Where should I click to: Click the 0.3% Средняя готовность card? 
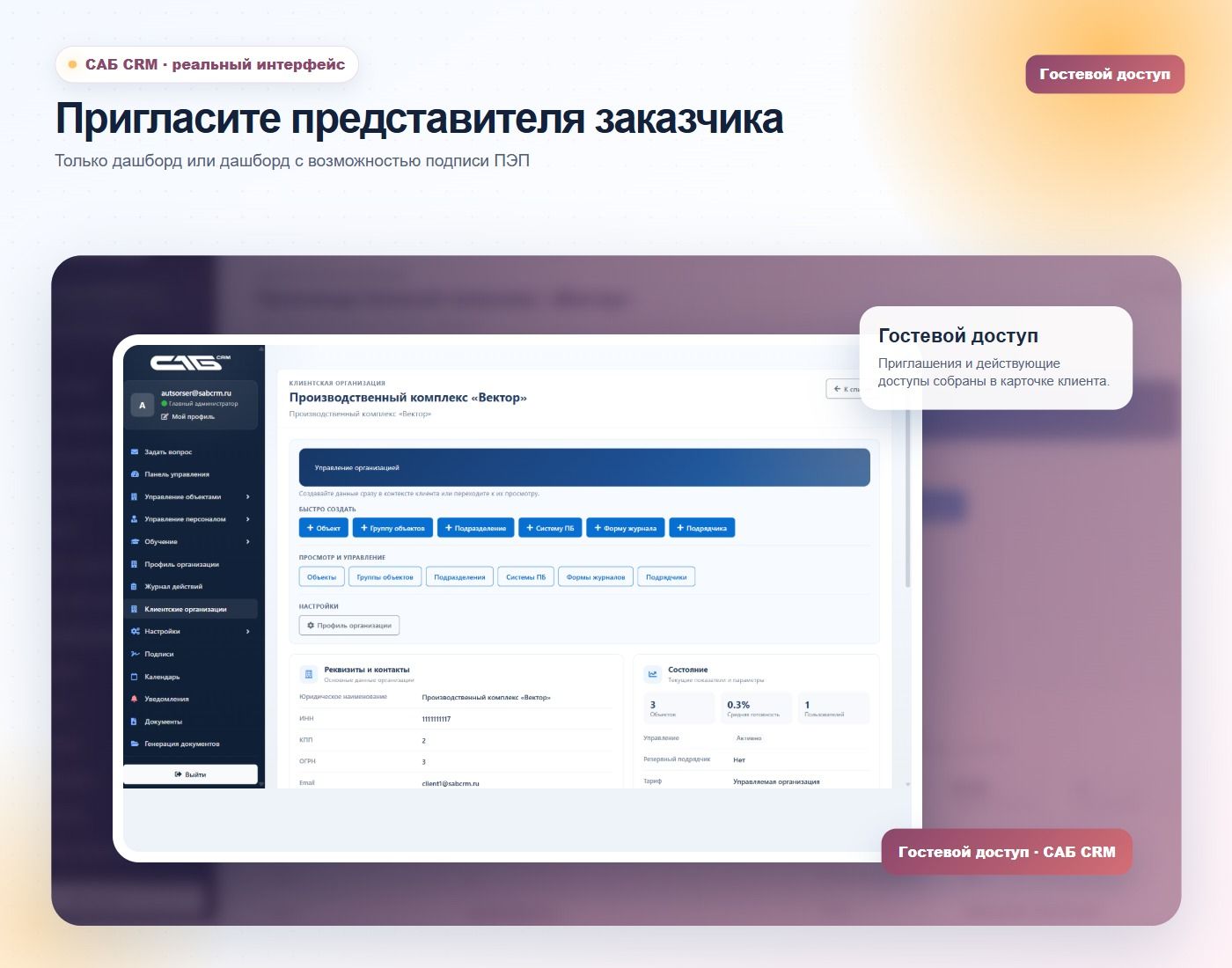(x=756, y=708)
